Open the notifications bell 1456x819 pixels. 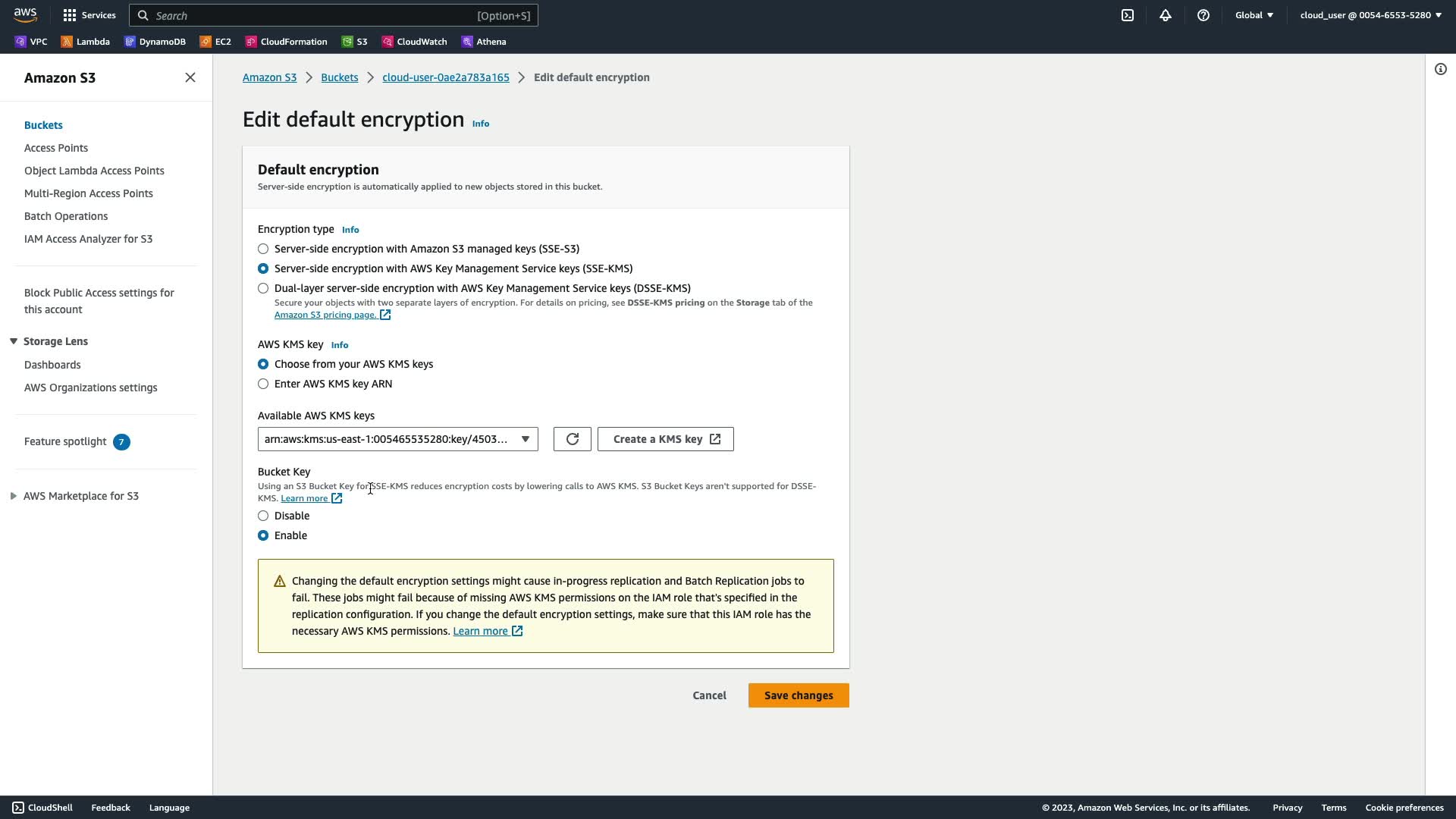click(x=1166, y=15)
